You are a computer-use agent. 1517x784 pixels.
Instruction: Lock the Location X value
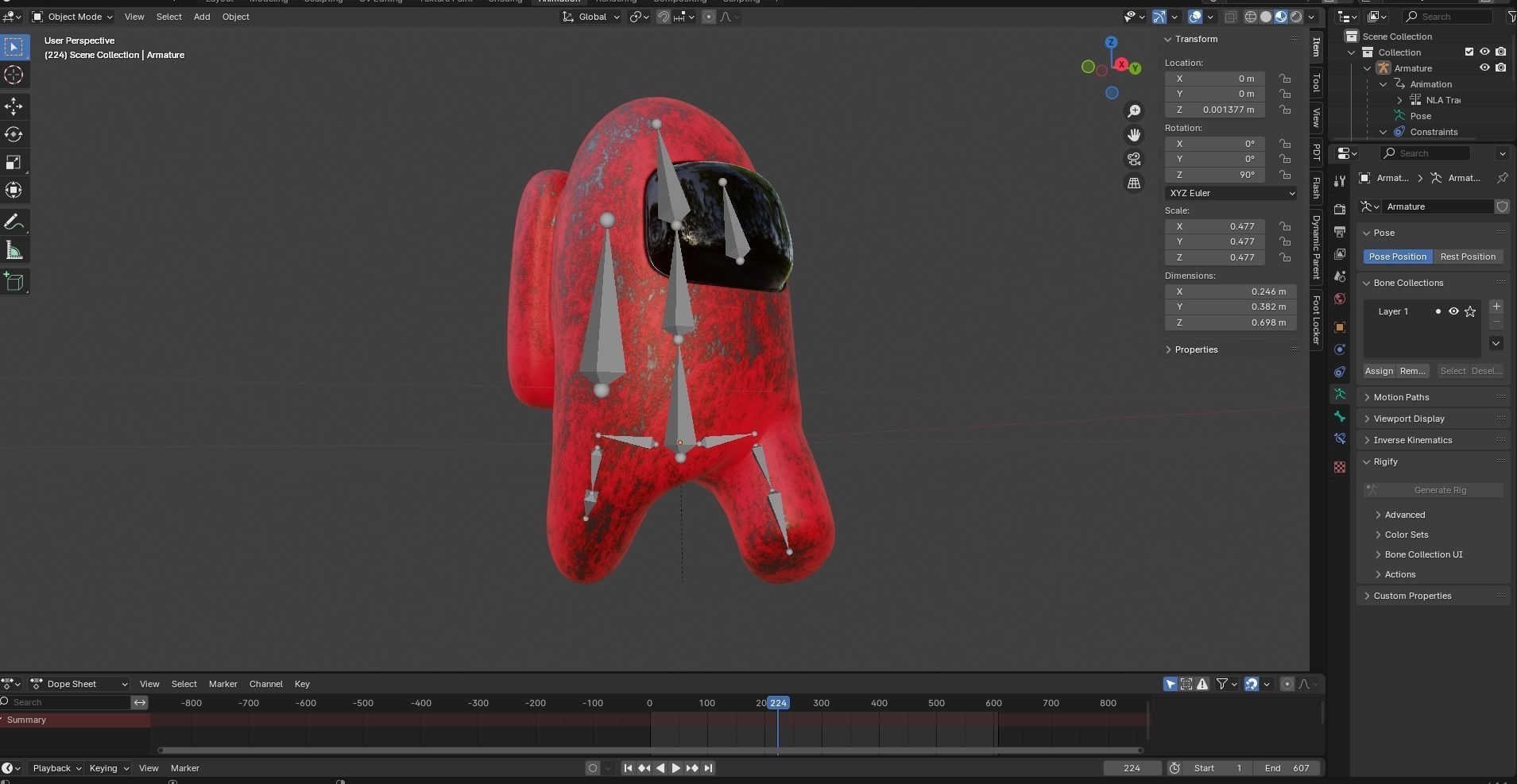click(1284, 79)
